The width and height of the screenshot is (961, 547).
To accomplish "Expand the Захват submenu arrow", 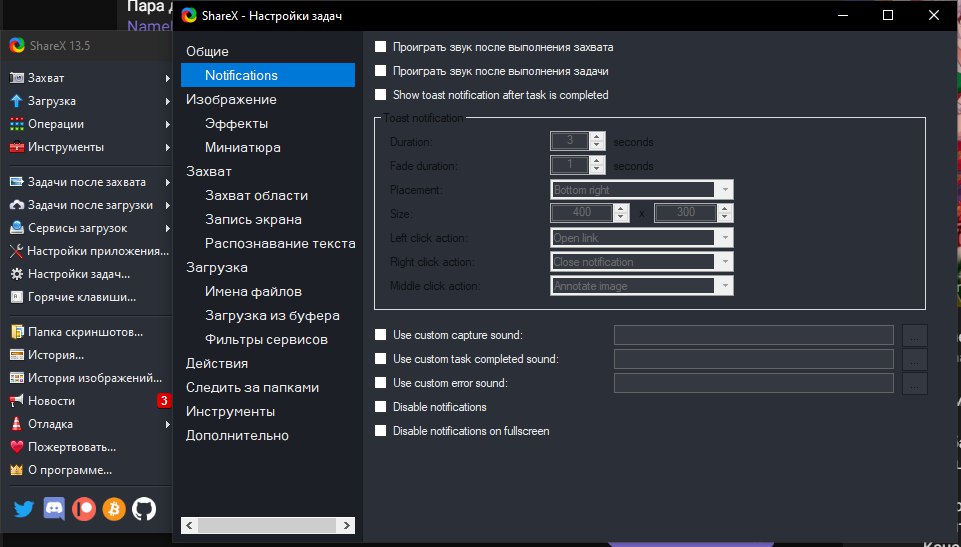I will tap(167, 78).
